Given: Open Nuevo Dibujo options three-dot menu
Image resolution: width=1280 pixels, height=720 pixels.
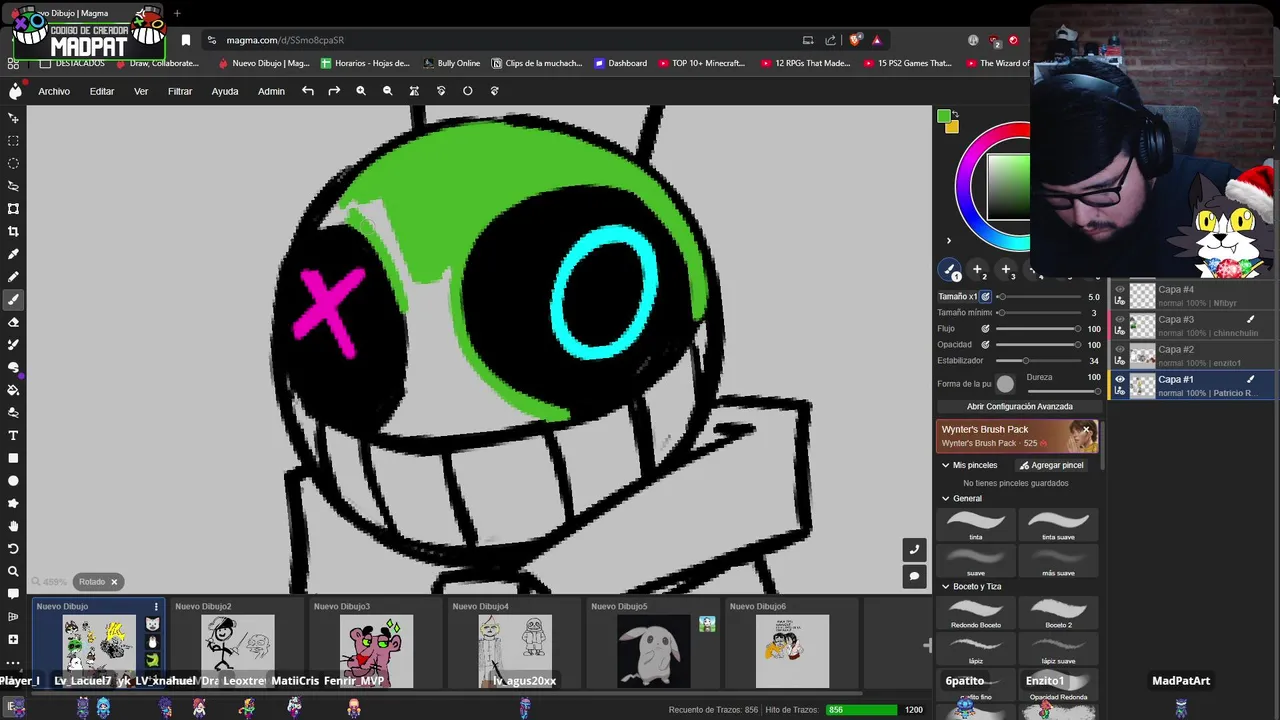Looking at the screenshot, I should (x=156, y=607).
